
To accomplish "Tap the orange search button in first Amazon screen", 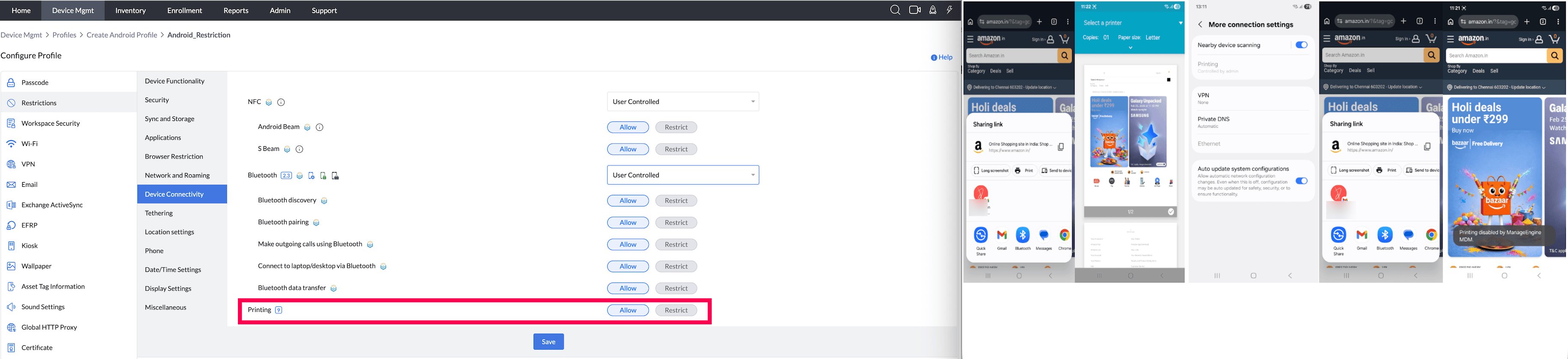I will tap(1065, 56).
